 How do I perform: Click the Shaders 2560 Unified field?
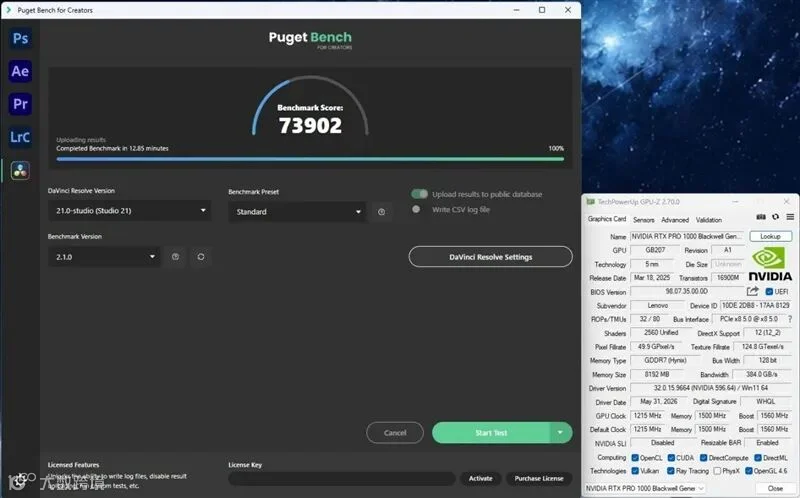click(661, 333)
